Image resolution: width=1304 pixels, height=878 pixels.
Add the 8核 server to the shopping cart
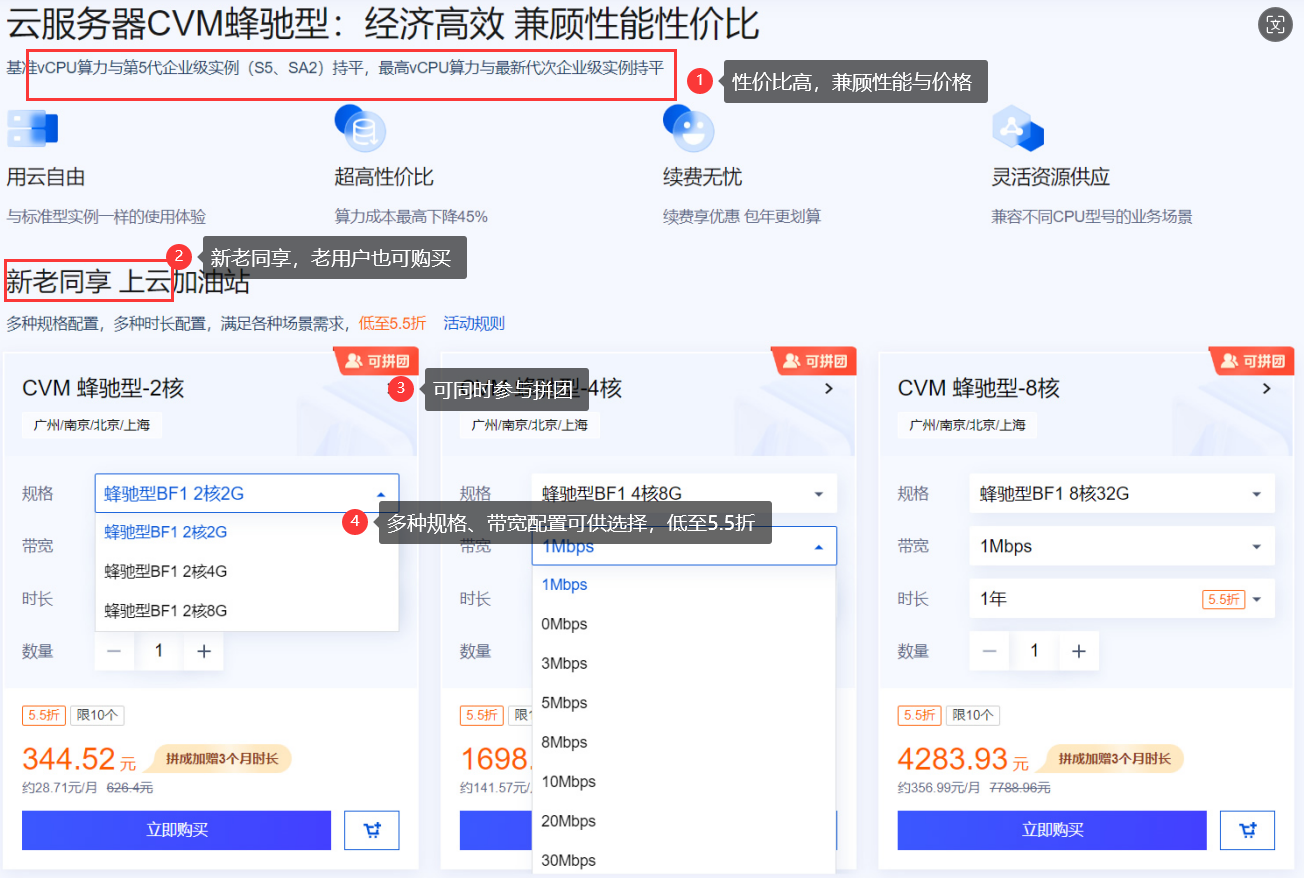pos(1247,830)
